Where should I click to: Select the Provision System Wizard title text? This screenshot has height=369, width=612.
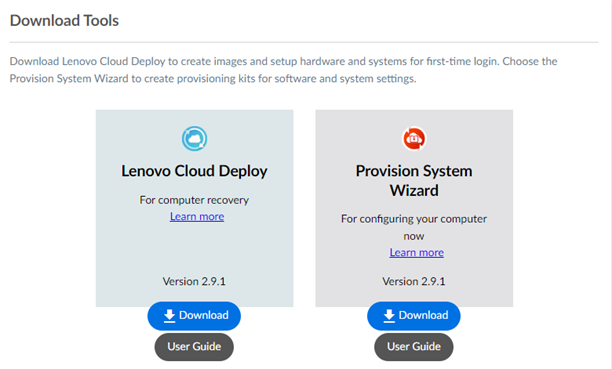point(414,180)
